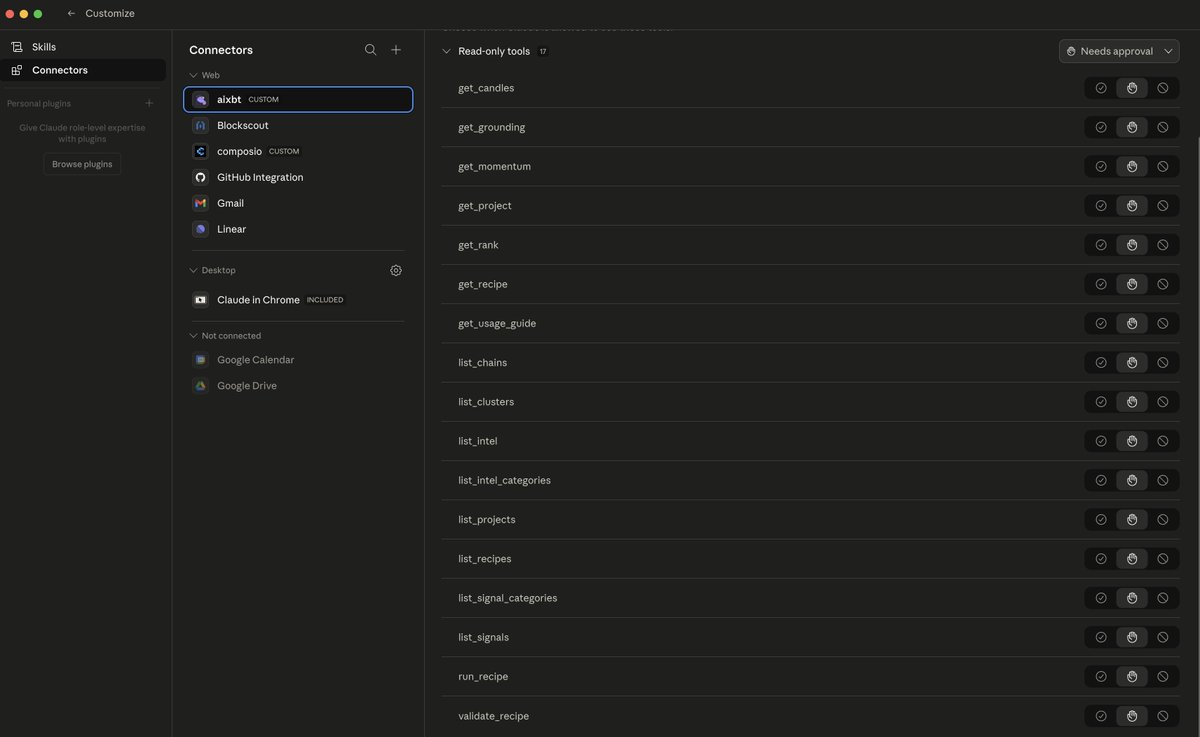
Task: Select needs-approval hand for validate_recipe
Action: tap(1132, 716)
